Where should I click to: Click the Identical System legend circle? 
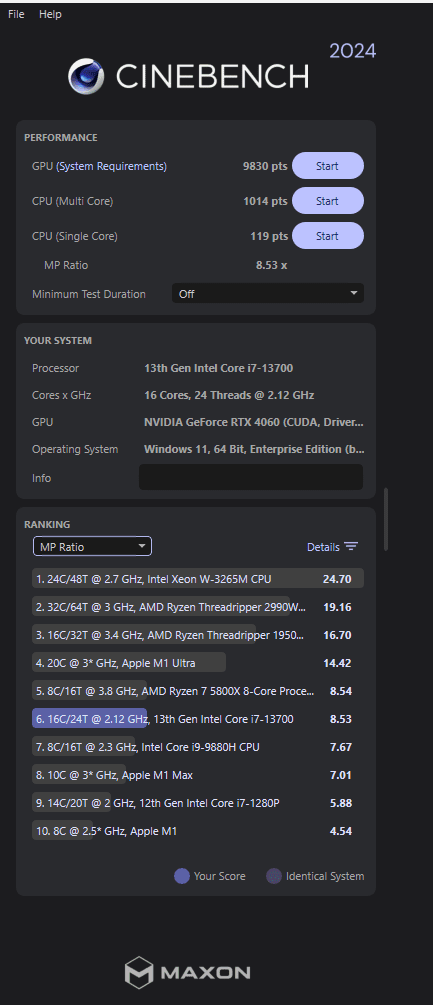(274, 876)
